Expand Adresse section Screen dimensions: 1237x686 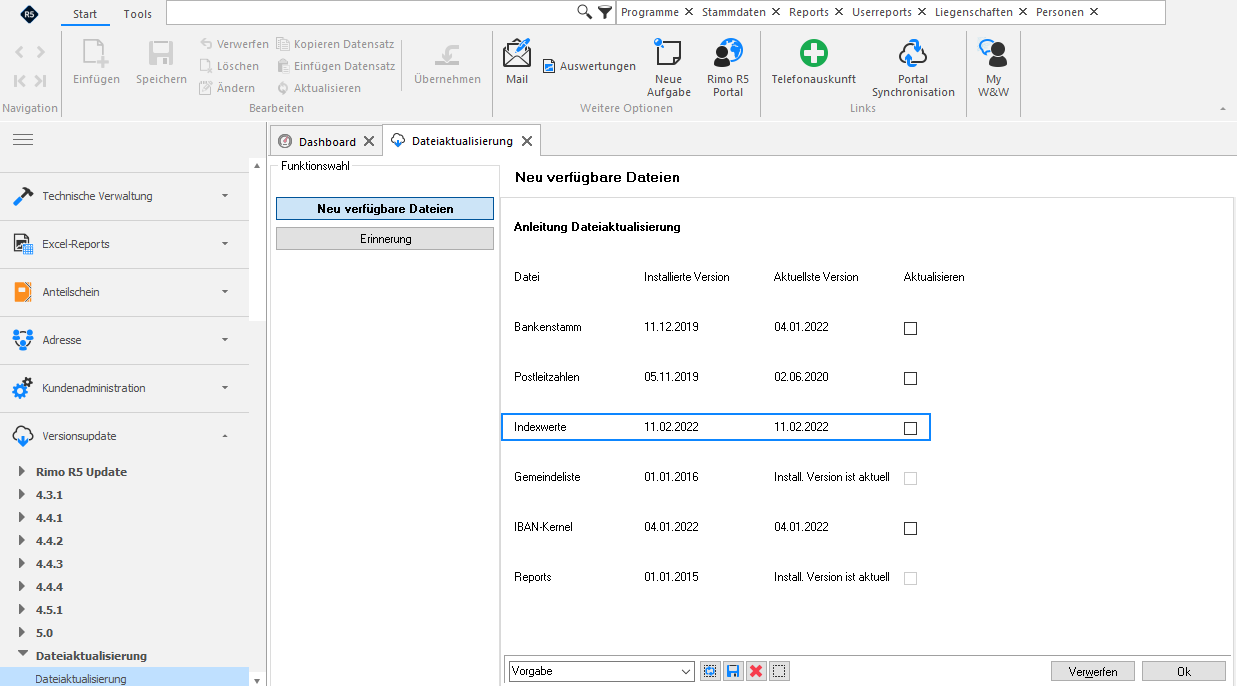124,340
